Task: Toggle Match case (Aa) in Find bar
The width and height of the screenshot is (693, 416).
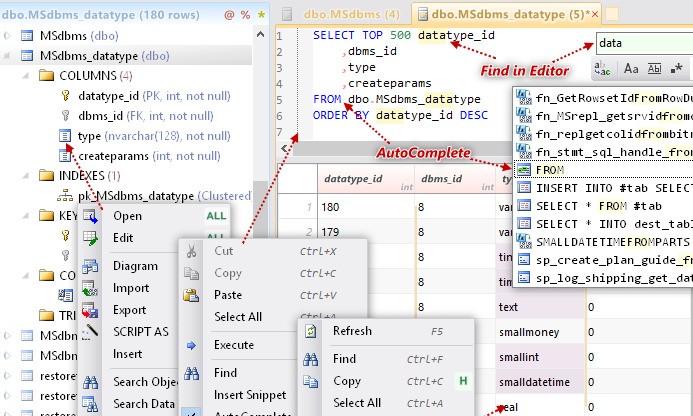Action: 631,69
